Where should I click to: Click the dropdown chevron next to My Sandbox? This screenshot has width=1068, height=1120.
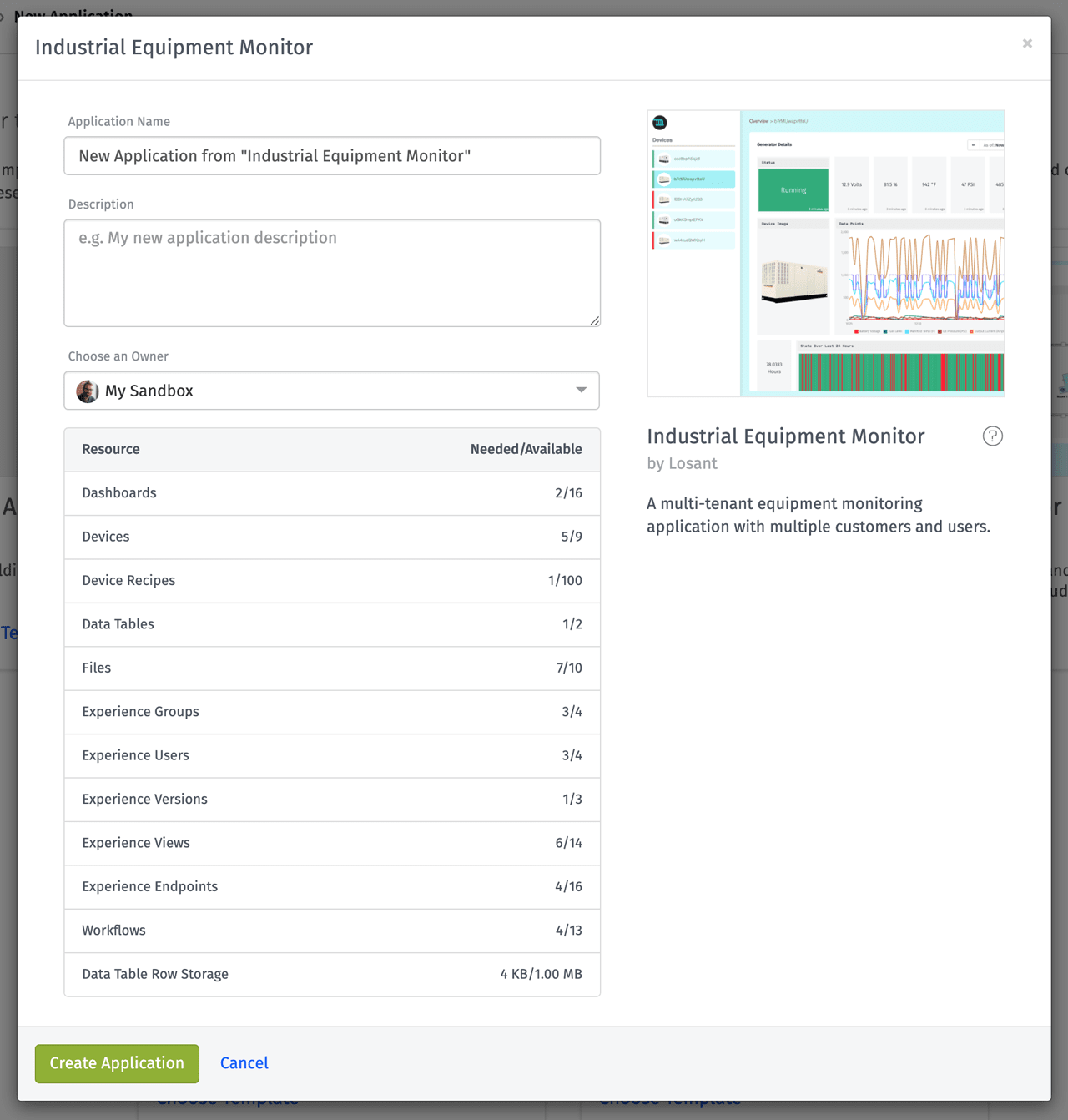point(582,391)
